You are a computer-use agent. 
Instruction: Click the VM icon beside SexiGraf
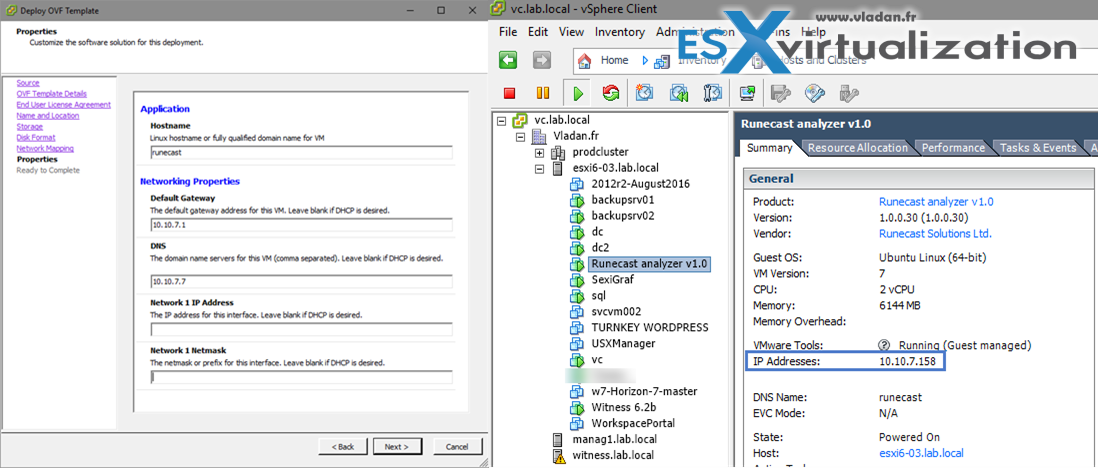click(577, 280)
